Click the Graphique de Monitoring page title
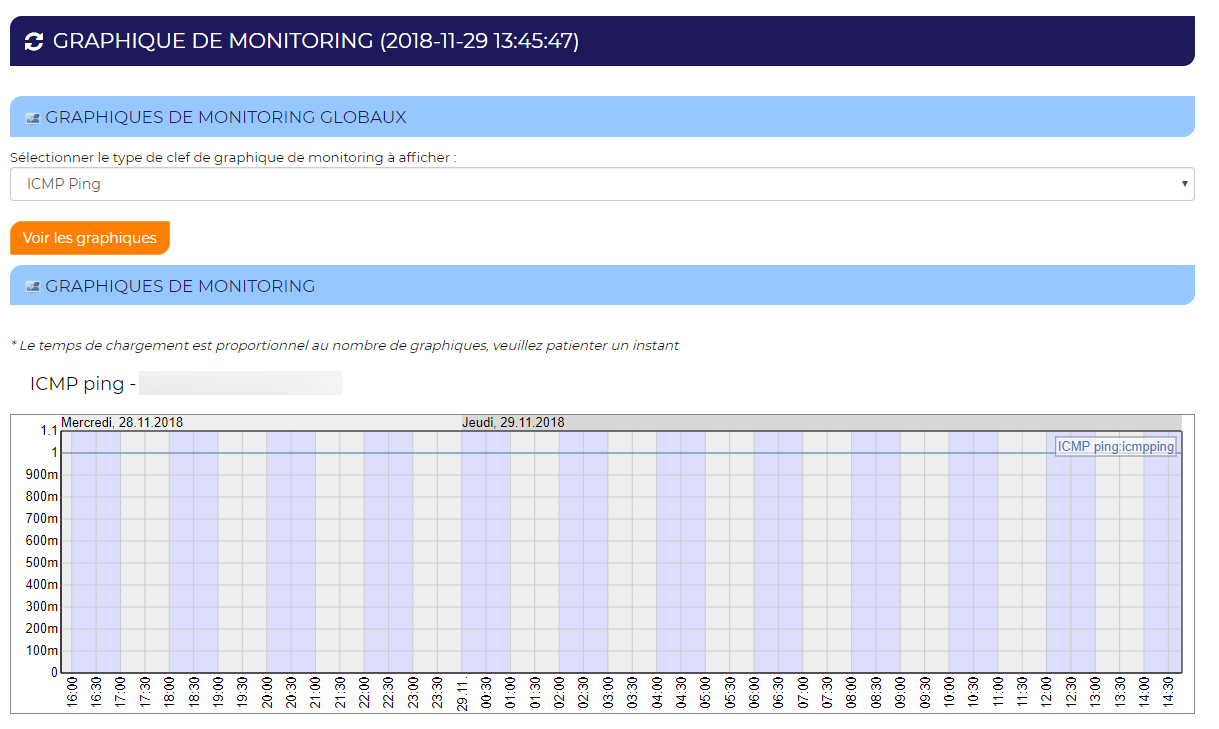 [316, 41]
